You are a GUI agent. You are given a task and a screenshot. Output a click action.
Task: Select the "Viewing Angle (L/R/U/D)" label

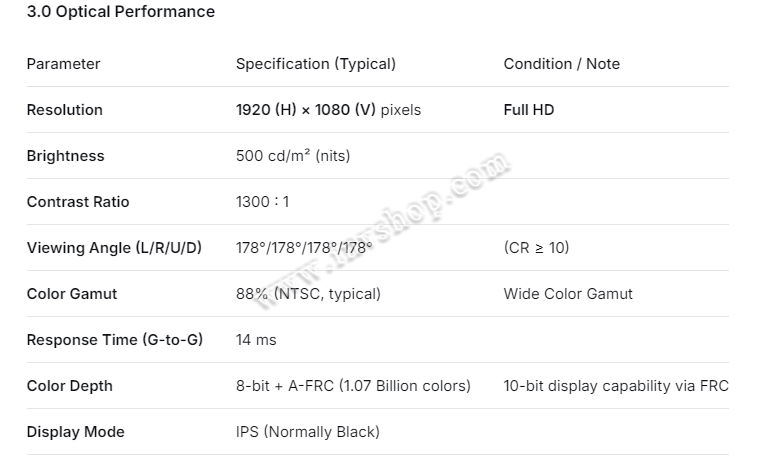pos(114,248)
